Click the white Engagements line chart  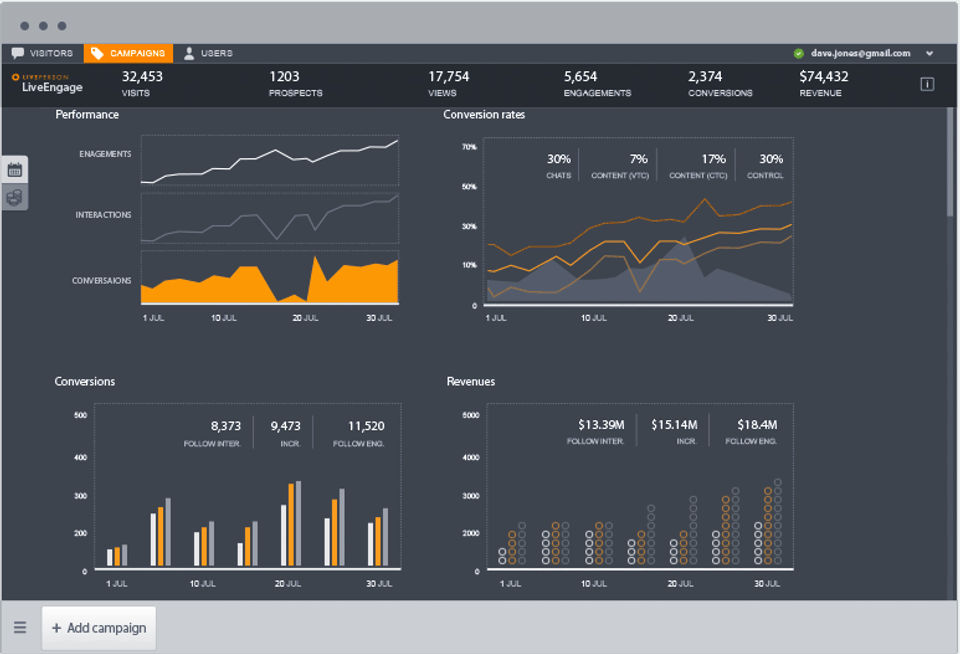coord(270,160)
